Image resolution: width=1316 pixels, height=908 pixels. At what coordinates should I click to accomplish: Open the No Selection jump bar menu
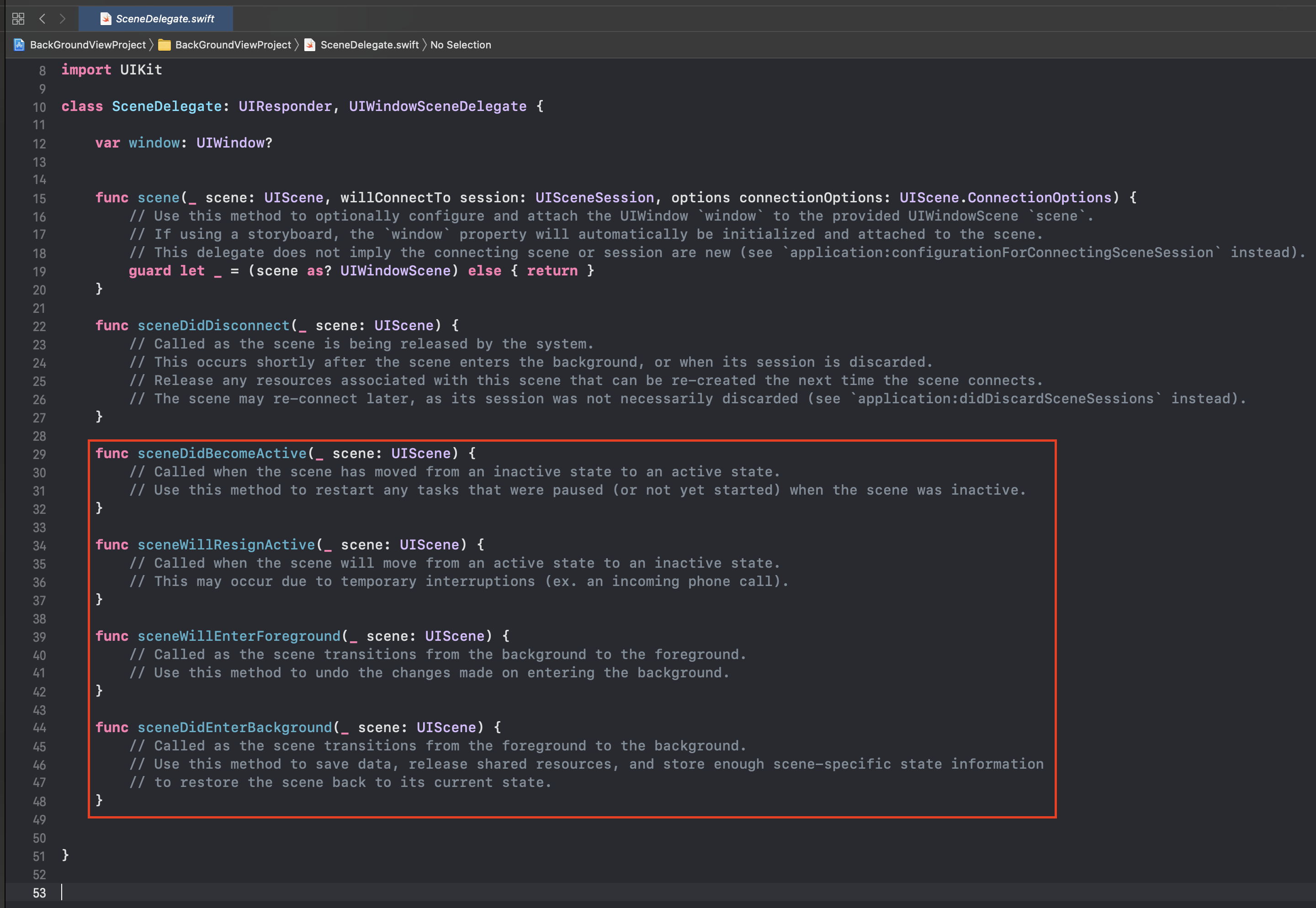point(460,44)
